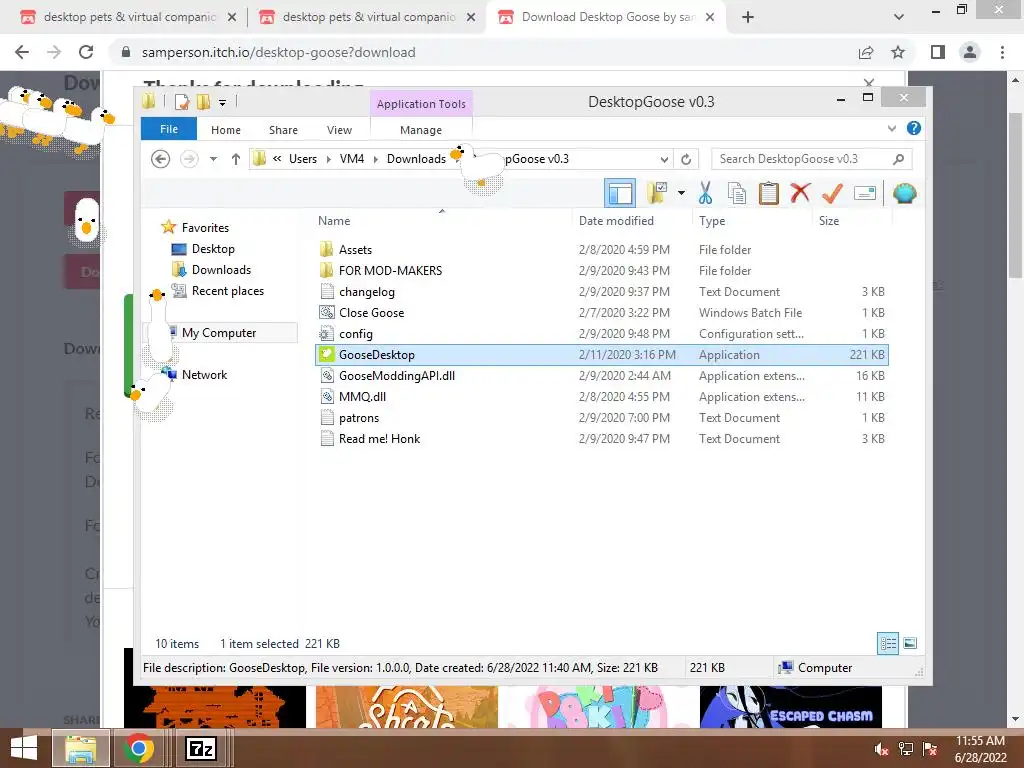Viewport: 1024px width, 768px height.
Task: Open the recent locations dropdown arrow
Action: click(213, 159)
